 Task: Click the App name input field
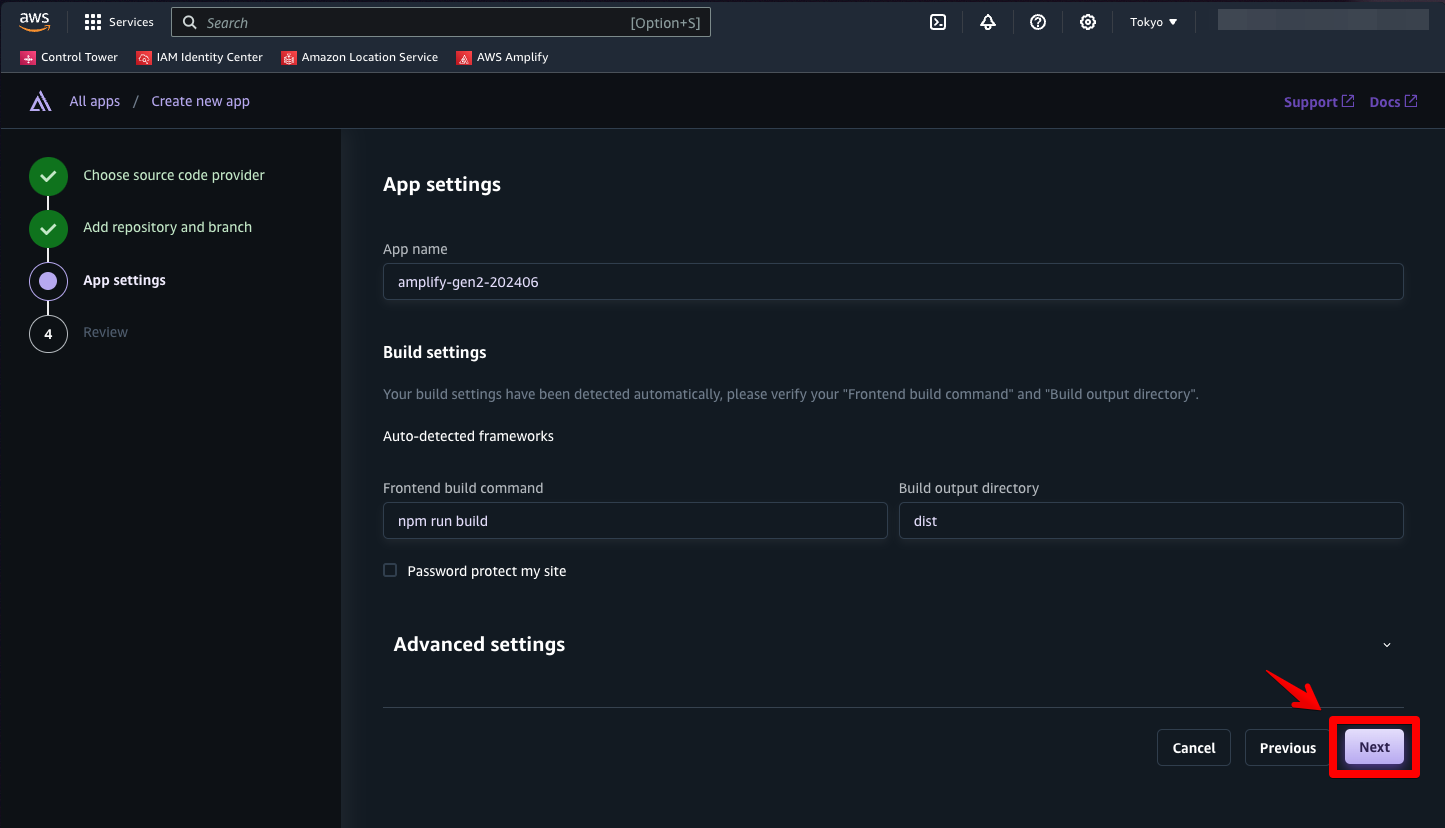[x=892, y=282]
